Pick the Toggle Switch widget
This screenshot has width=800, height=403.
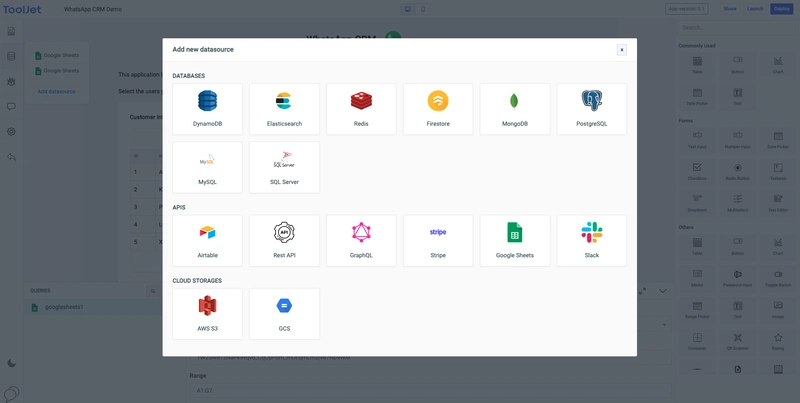pyautogui.click(x=778, y=279)
